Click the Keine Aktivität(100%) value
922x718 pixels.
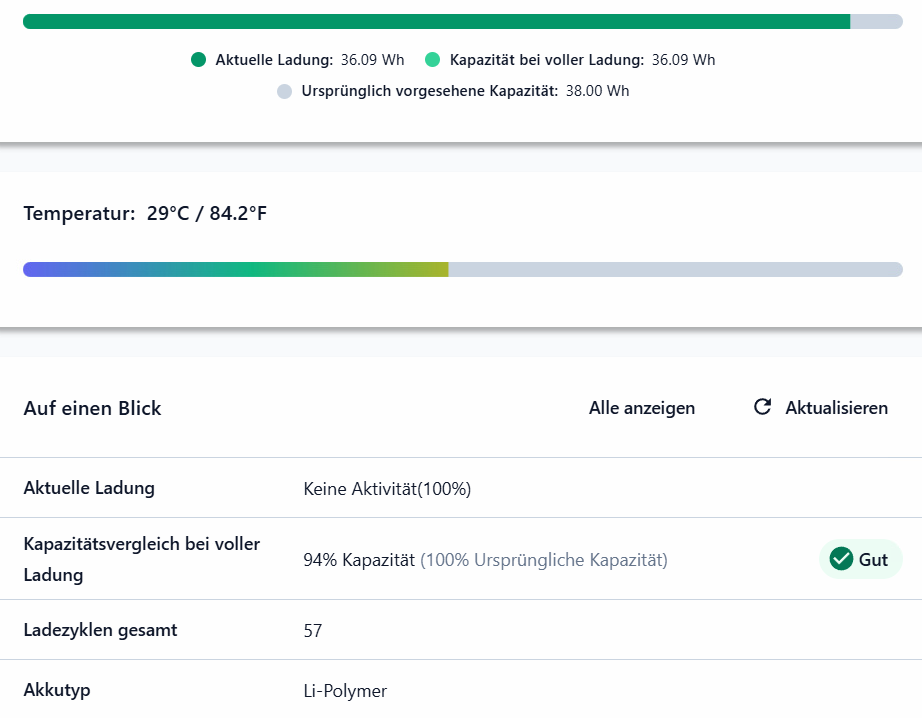click(387, 489)
